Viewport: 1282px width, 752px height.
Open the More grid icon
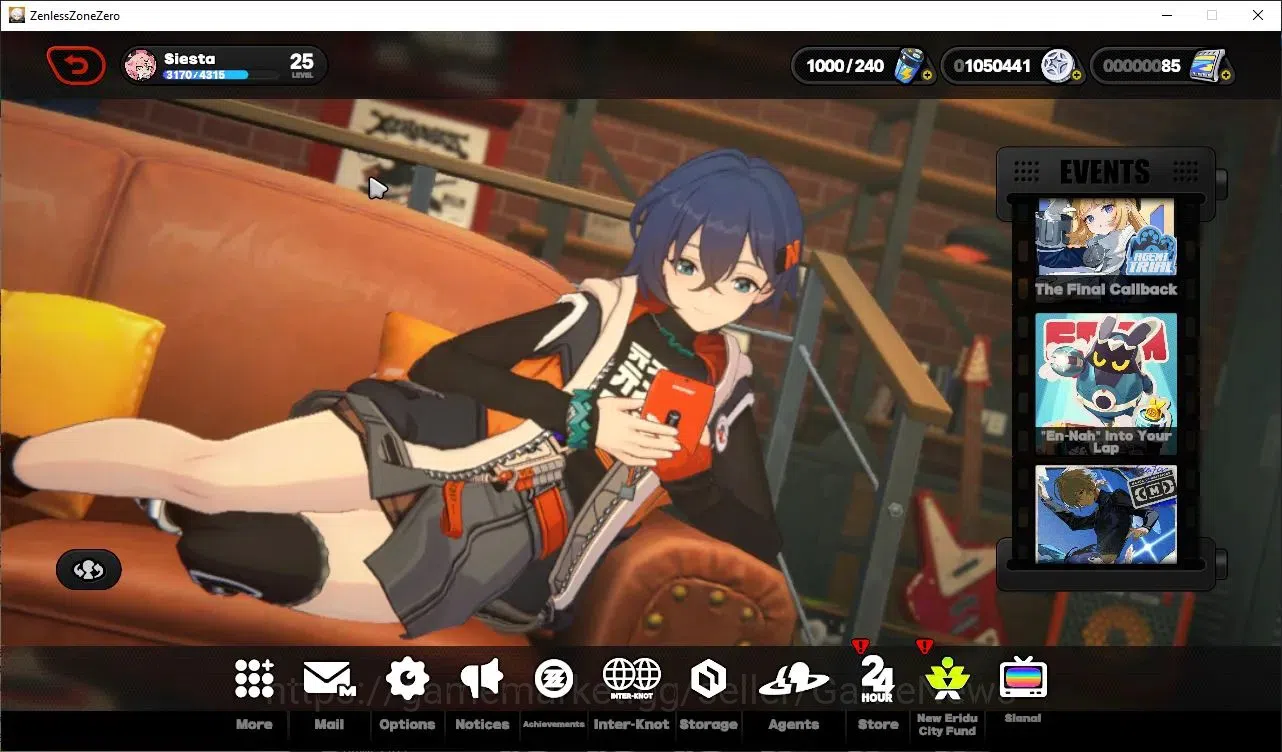(x=254, y=679)
